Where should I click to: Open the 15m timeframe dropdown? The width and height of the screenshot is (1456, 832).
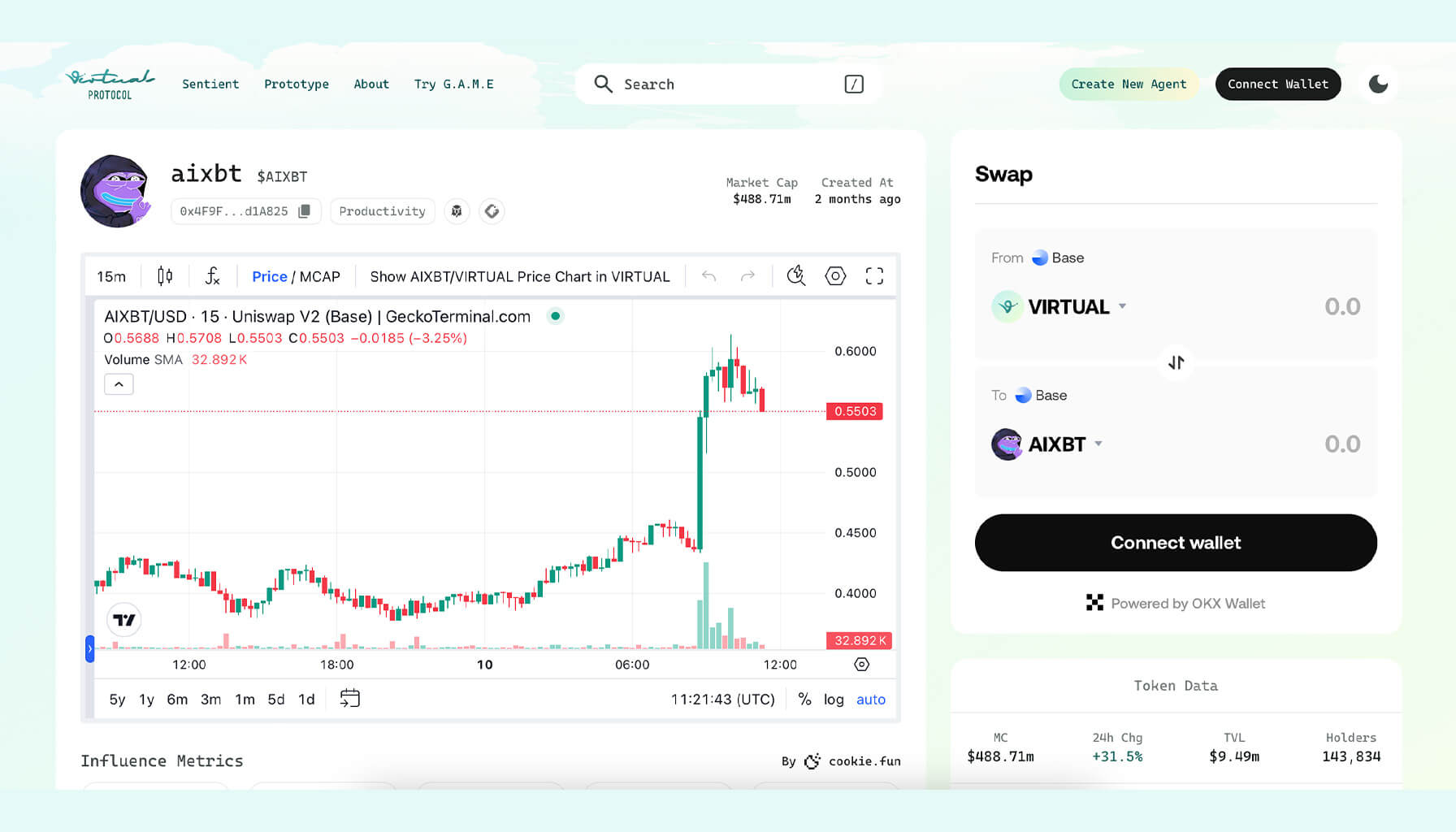click(x=111, y=276)
